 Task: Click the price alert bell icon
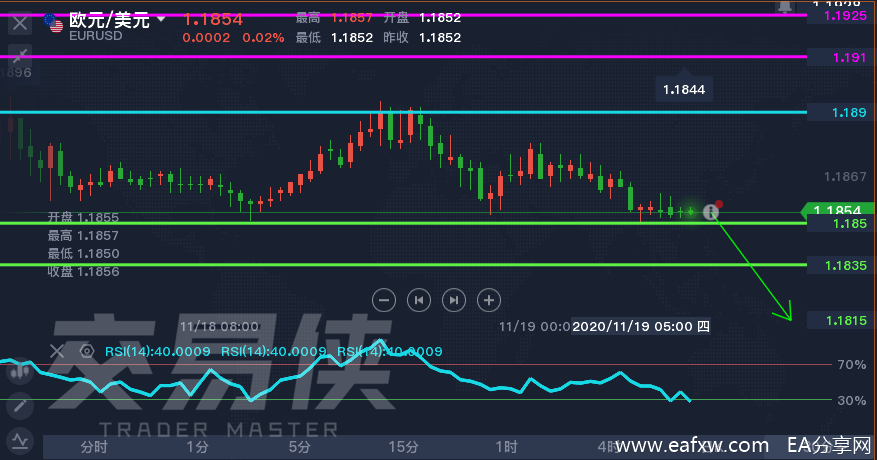click(786, 6)
